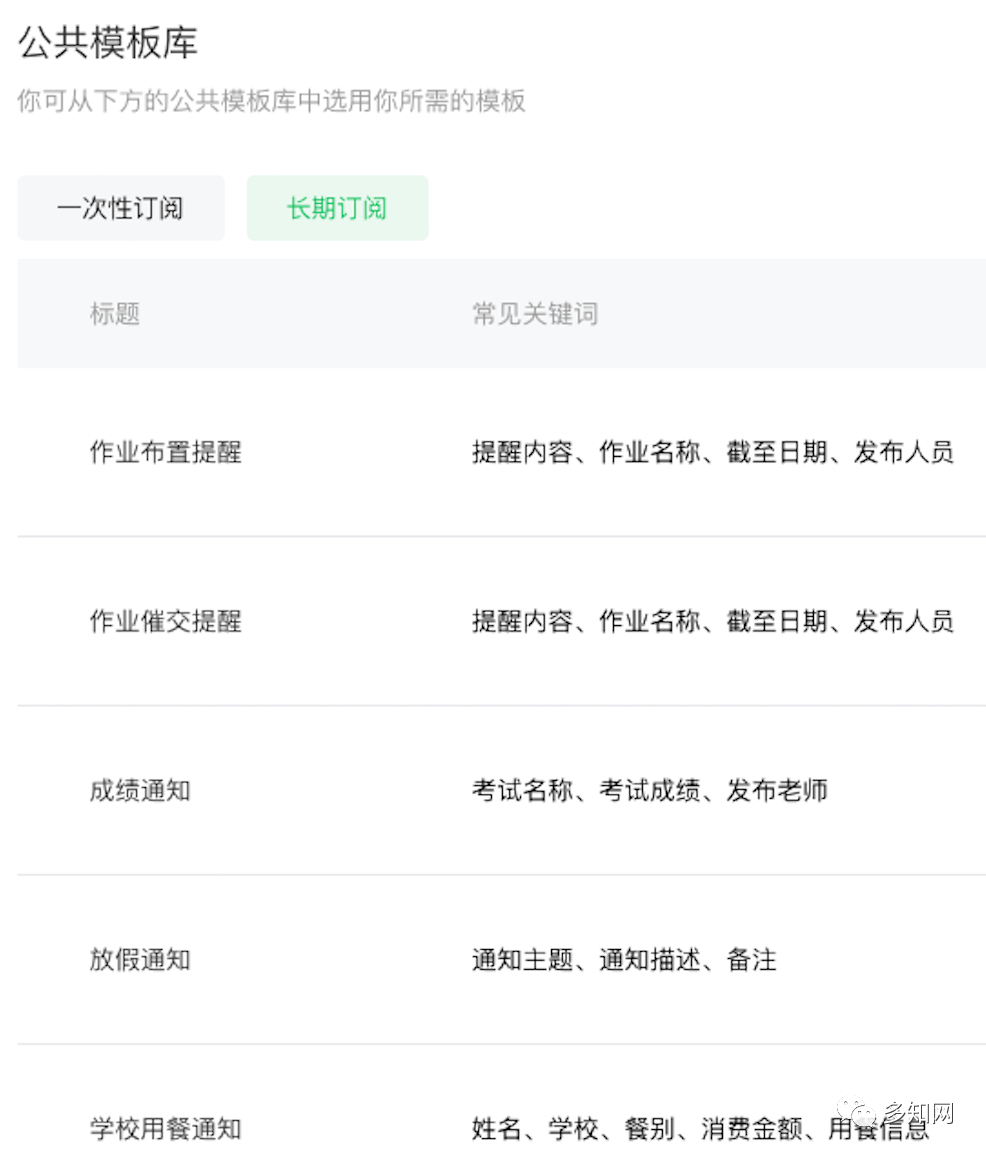Click the keywords of the 作业催交提醒 row

point(712,621)
